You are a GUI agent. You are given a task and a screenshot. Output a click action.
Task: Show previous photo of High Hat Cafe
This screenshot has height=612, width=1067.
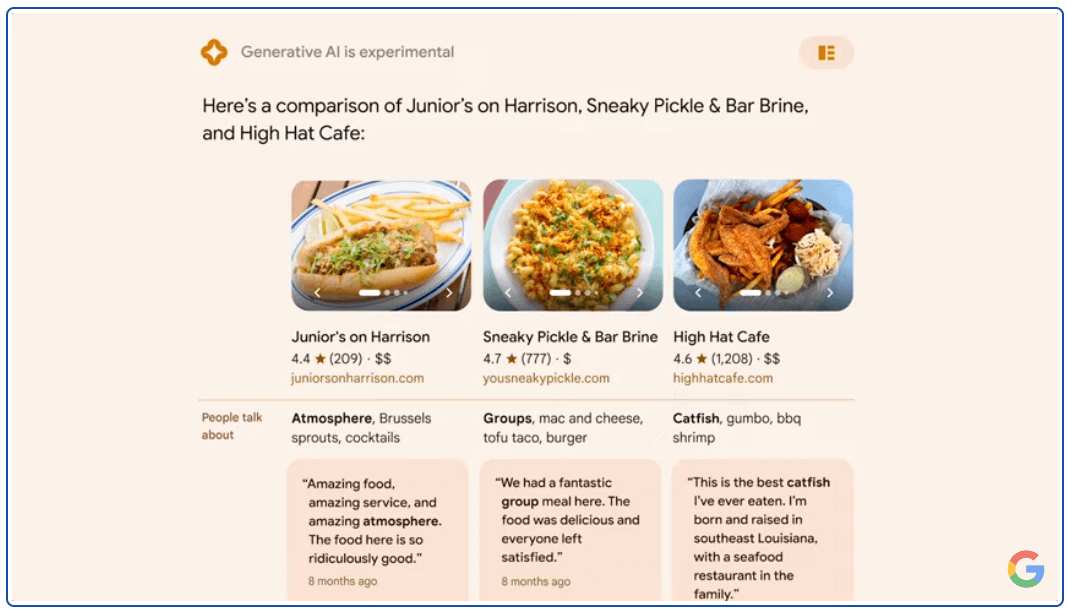[x=698, y=293]
